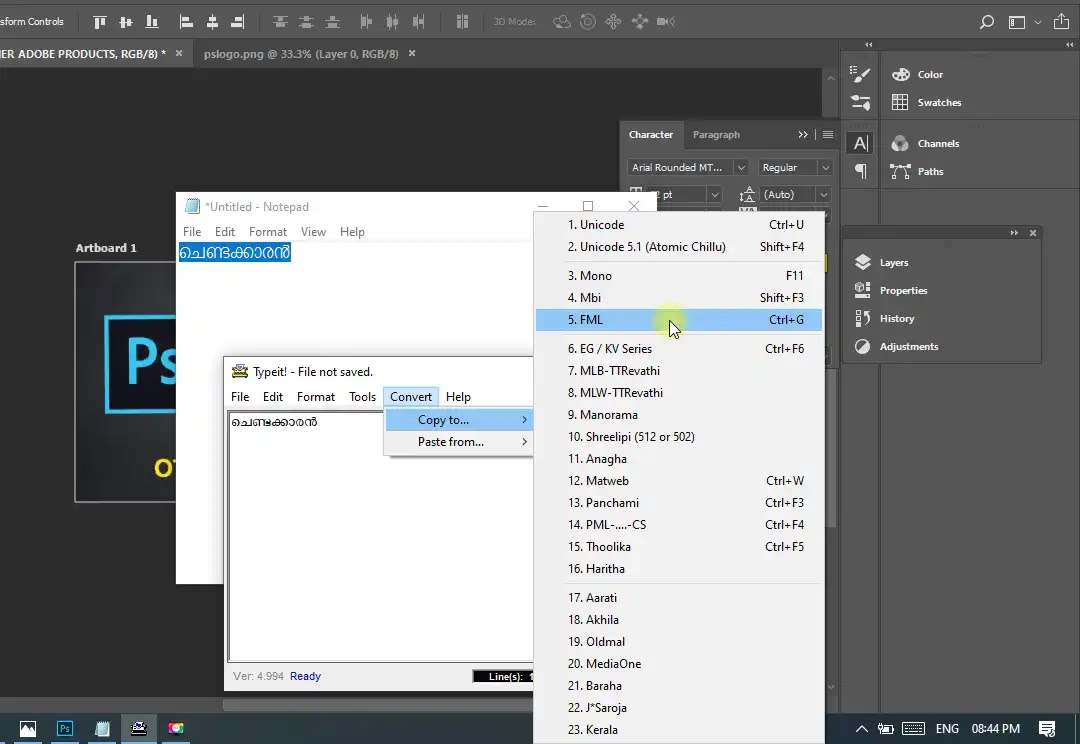Open Notepad Format menu
This screenshot has height=744, width=1080.
pos(267,232)
